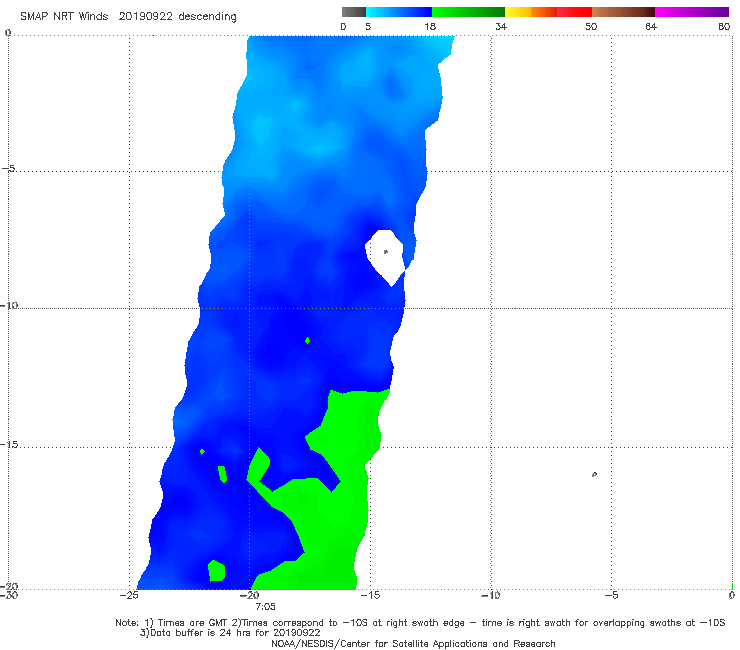Click the 'NOAA/NESDIS/Center for Satellite Applications and Research' credit

[x=413, y=644]
